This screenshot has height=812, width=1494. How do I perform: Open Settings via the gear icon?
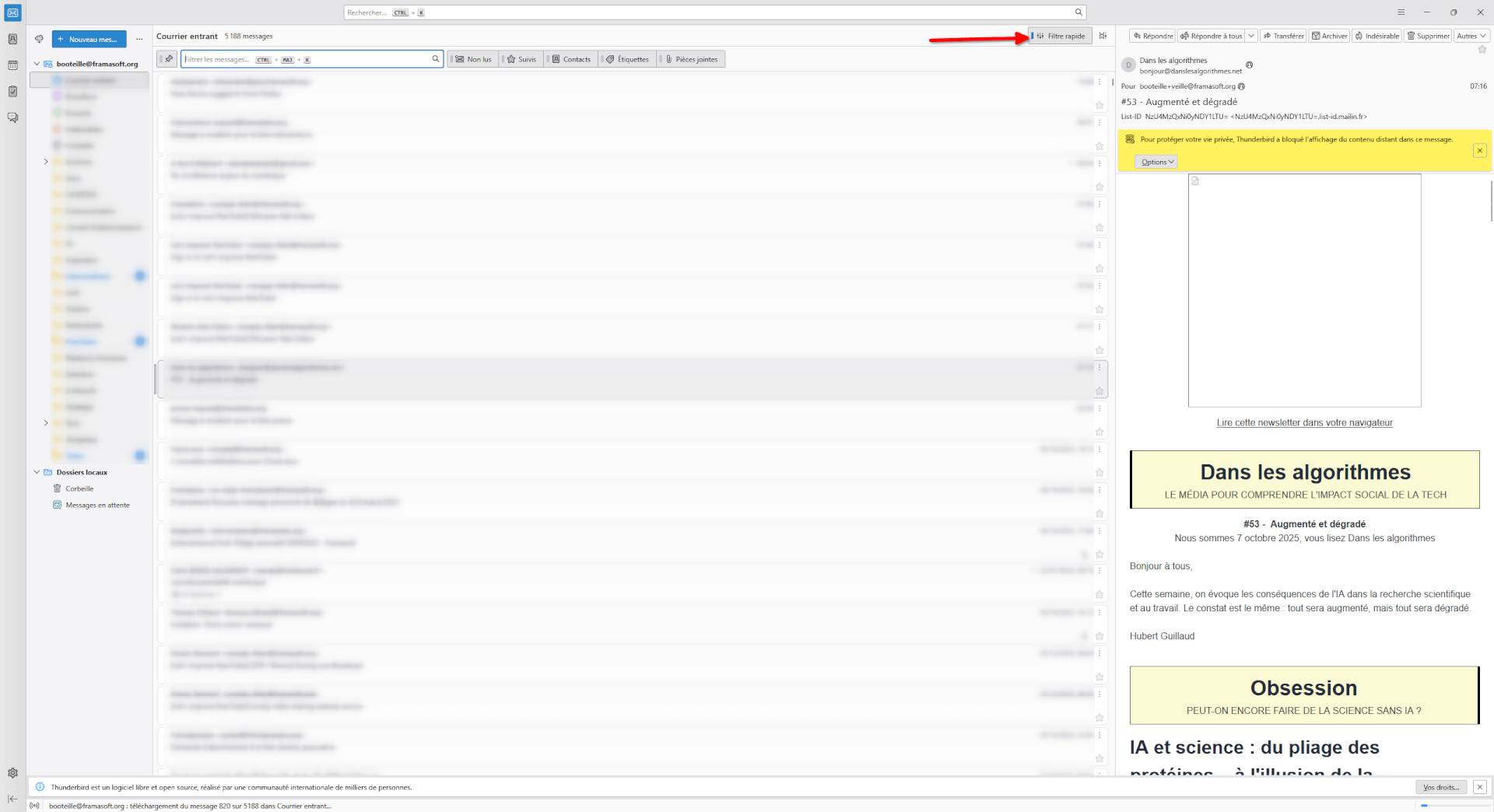pos(12,773)
